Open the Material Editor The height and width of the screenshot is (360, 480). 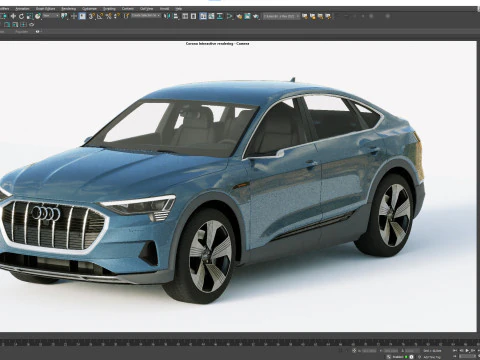(230, 16)
